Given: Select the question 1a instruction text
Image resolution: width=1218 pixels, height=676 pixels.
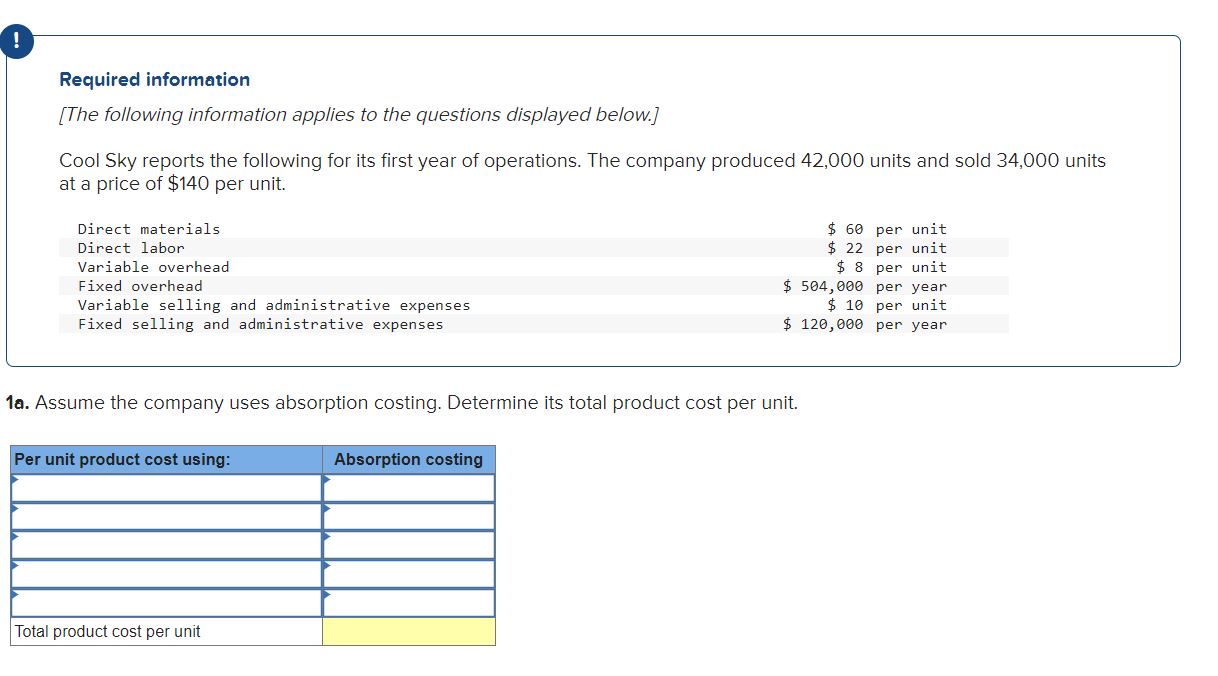Looking at the screenshot, I should (404, 402).
